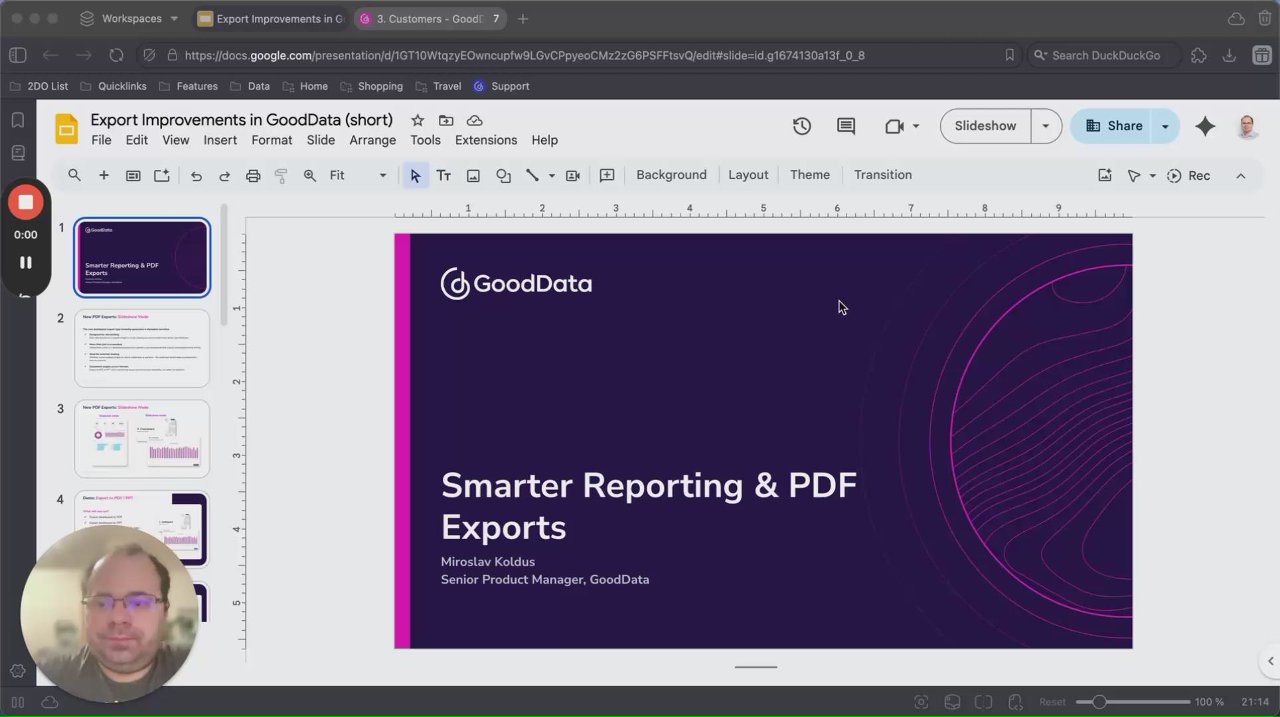Open the Google Slides home logo

pyautogui.click(x=67, y=129)
